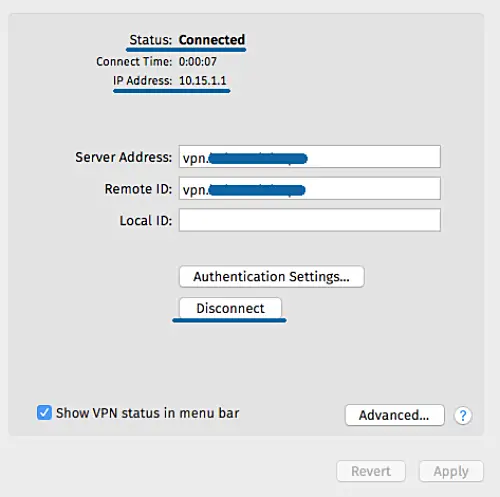Open Authentication Settings dialog
The image size is (500, 497).
point(272,276)
